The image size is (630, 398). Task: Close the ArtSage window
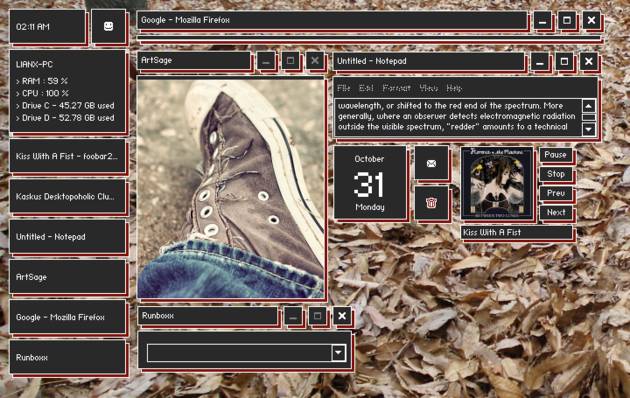point(315,61)
